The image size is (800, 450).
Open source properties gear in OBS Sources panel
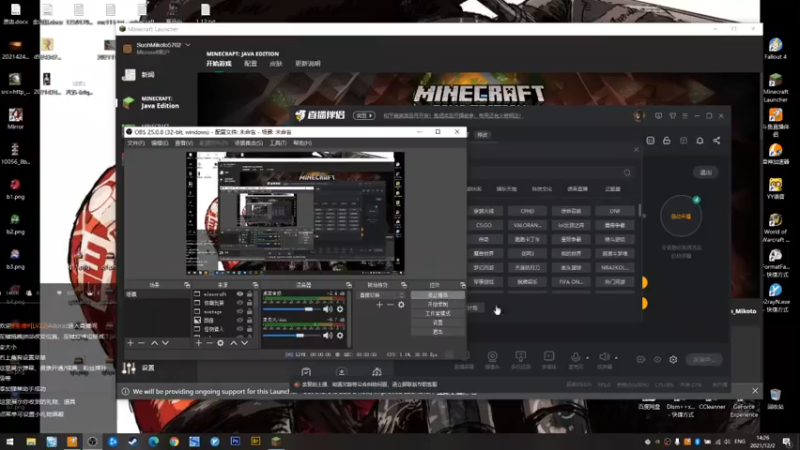coord(220,343)
